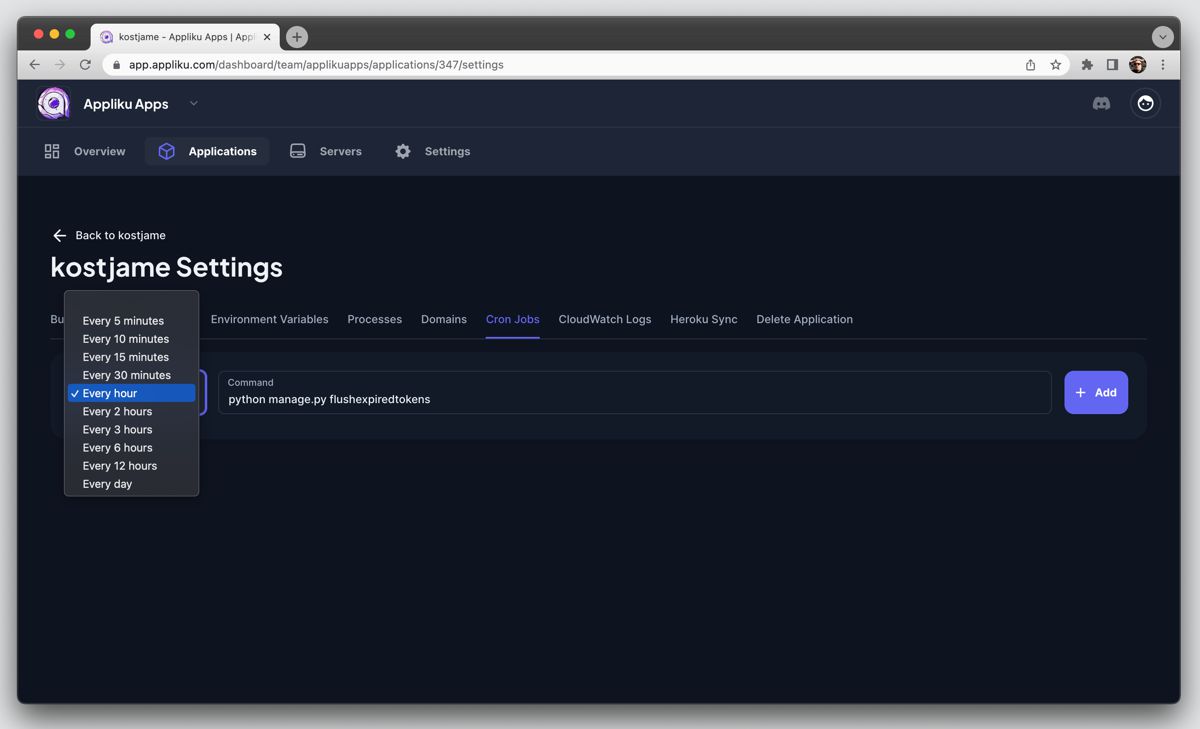This screenshot has width=1200, height=729.
Task: Choose Every day from schedule list
Action: tap(108, 484)
